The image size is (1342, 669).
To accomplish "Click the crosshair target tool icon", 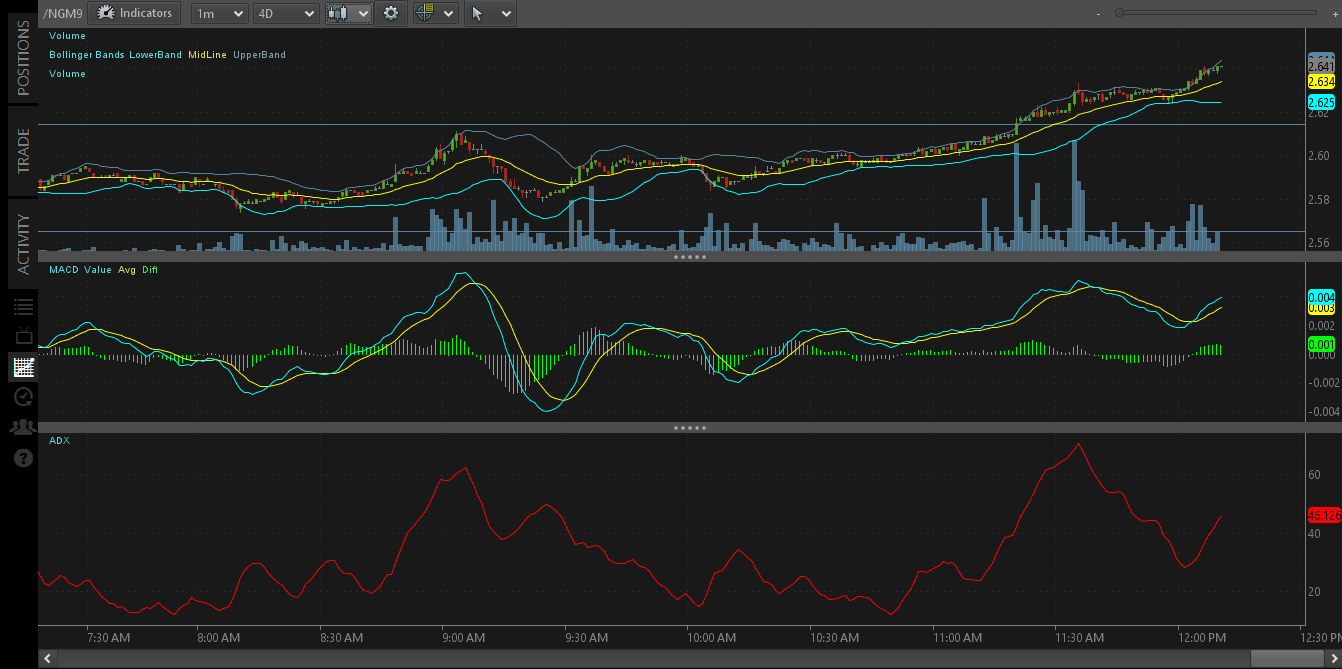I will (425, 13).
